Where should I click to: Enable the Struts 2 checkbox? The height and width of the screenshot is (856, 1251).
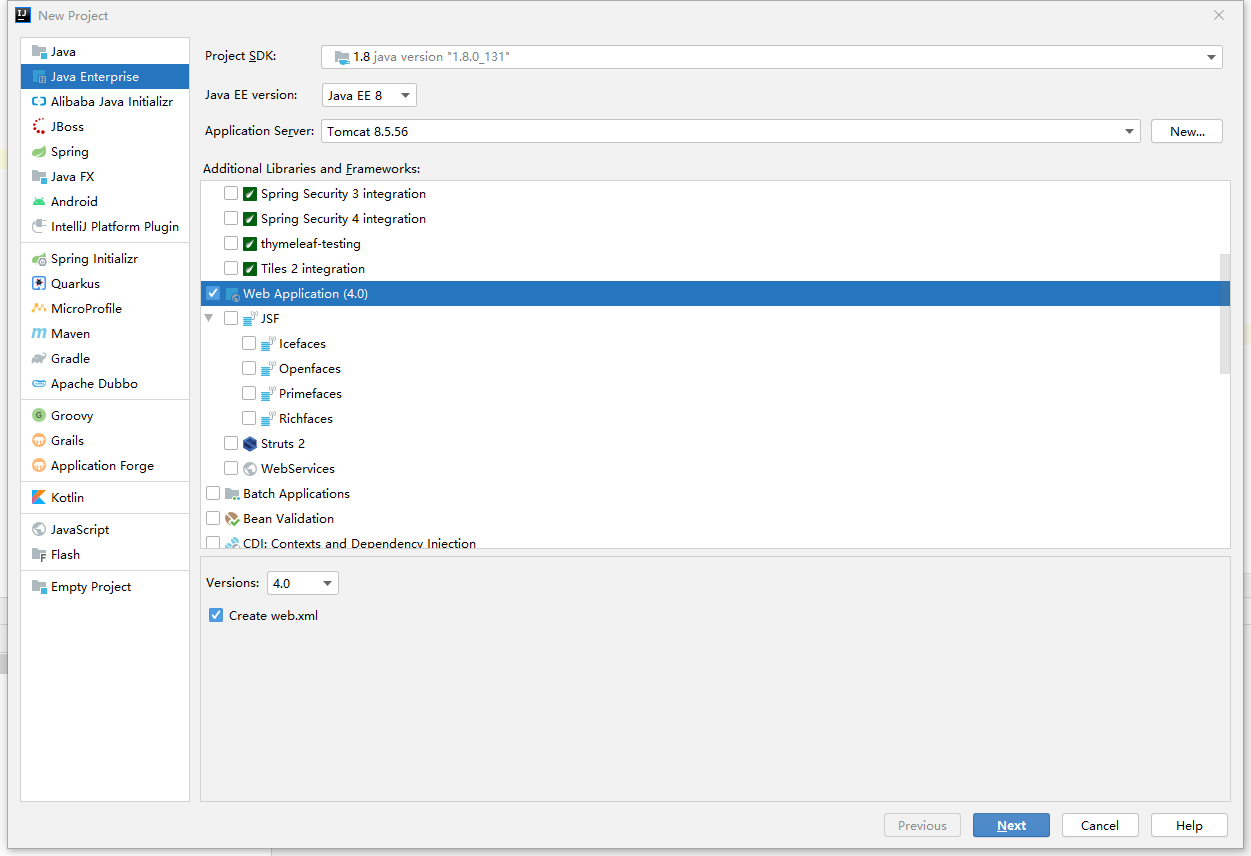click(x=231, y=444)
